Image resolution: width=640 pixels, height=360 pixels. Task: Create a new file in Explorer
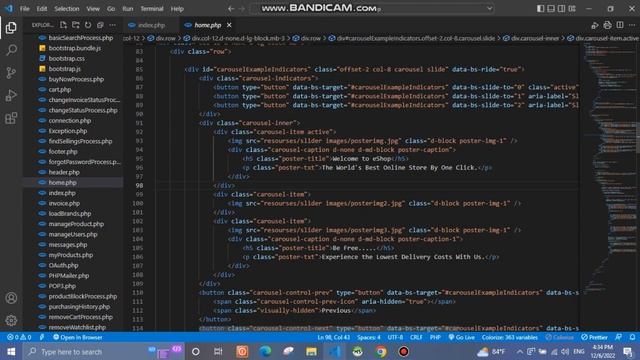[63, 25]
